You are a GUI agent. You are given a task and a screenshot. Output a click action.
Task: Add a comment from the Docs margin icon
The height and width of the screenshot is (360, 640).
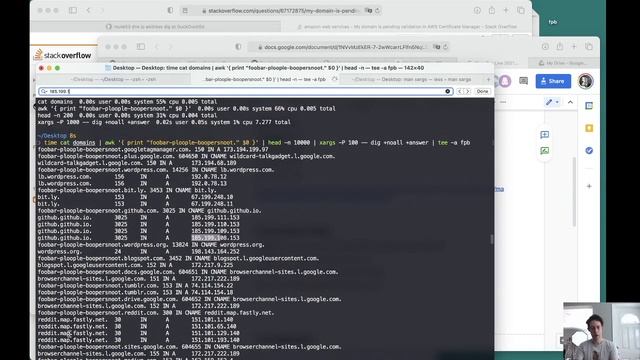pos(544,135)
